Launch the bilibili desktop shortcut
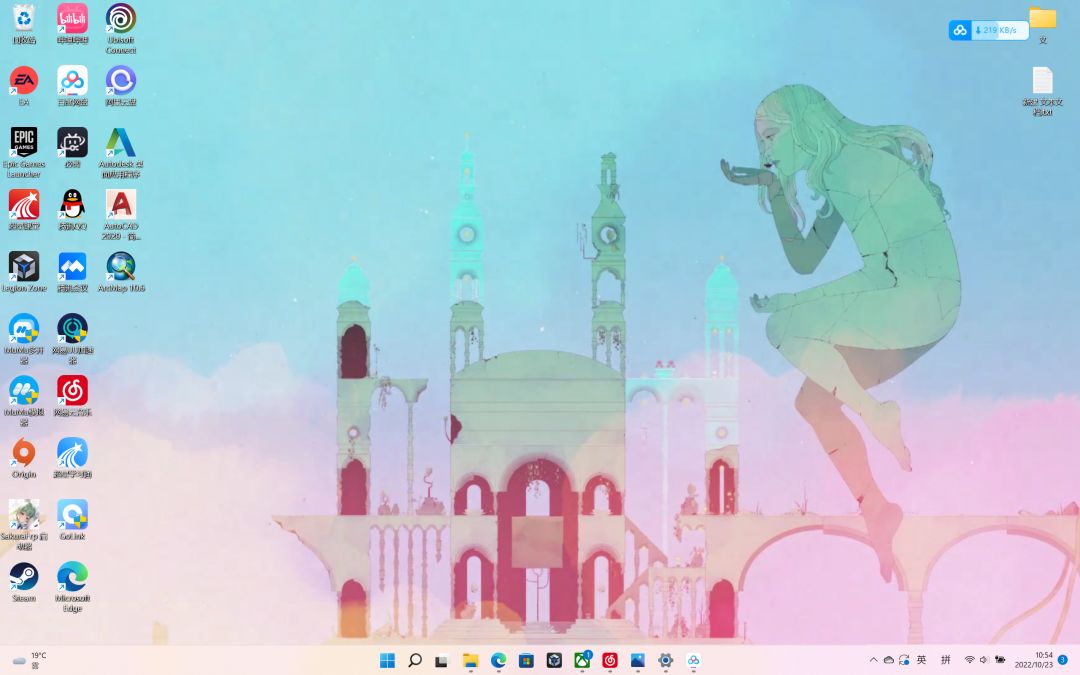The height and width of the screenshot is (675, 1080). click(72, 24)
